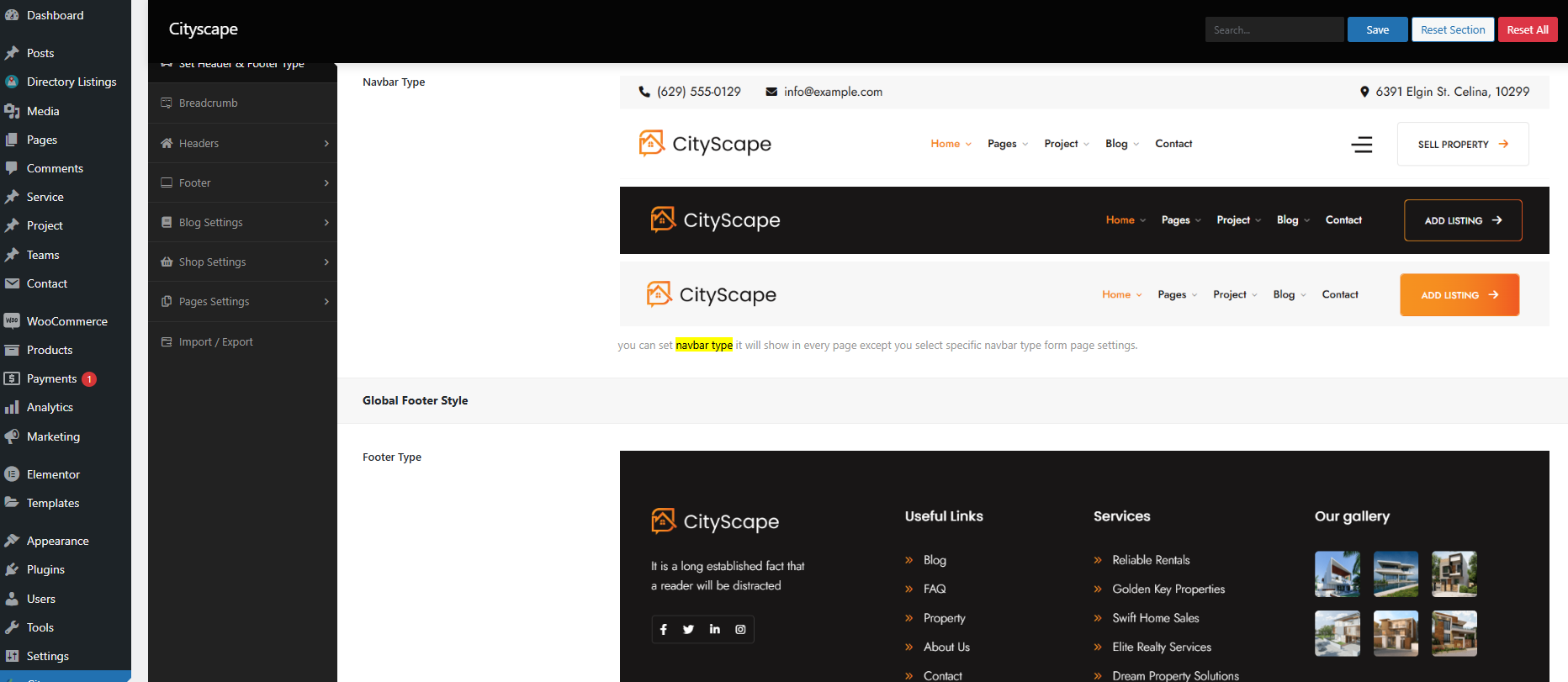Click the Dashboard icon in the sidebar

[12, 15]
